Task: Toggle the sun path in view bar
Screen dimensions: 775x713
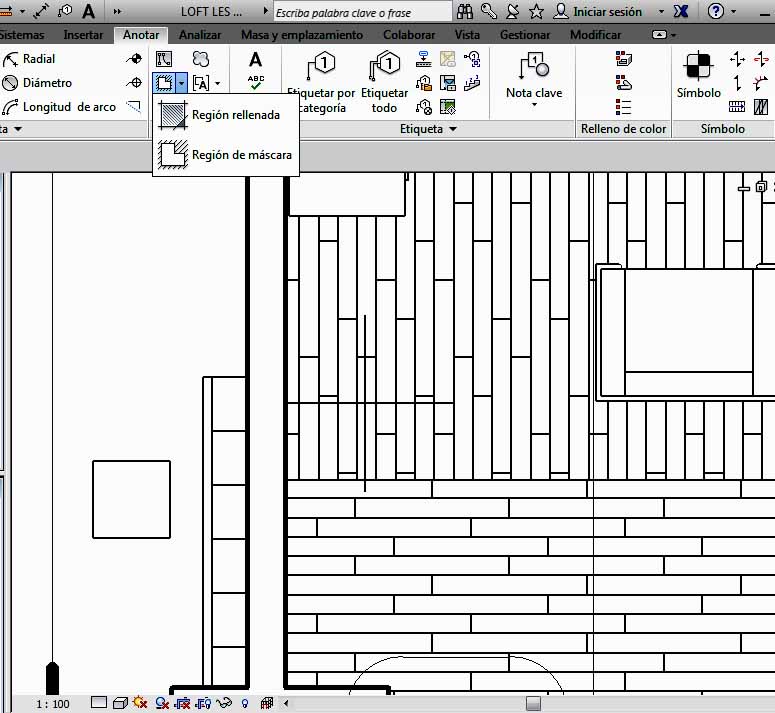Action: 139,703
